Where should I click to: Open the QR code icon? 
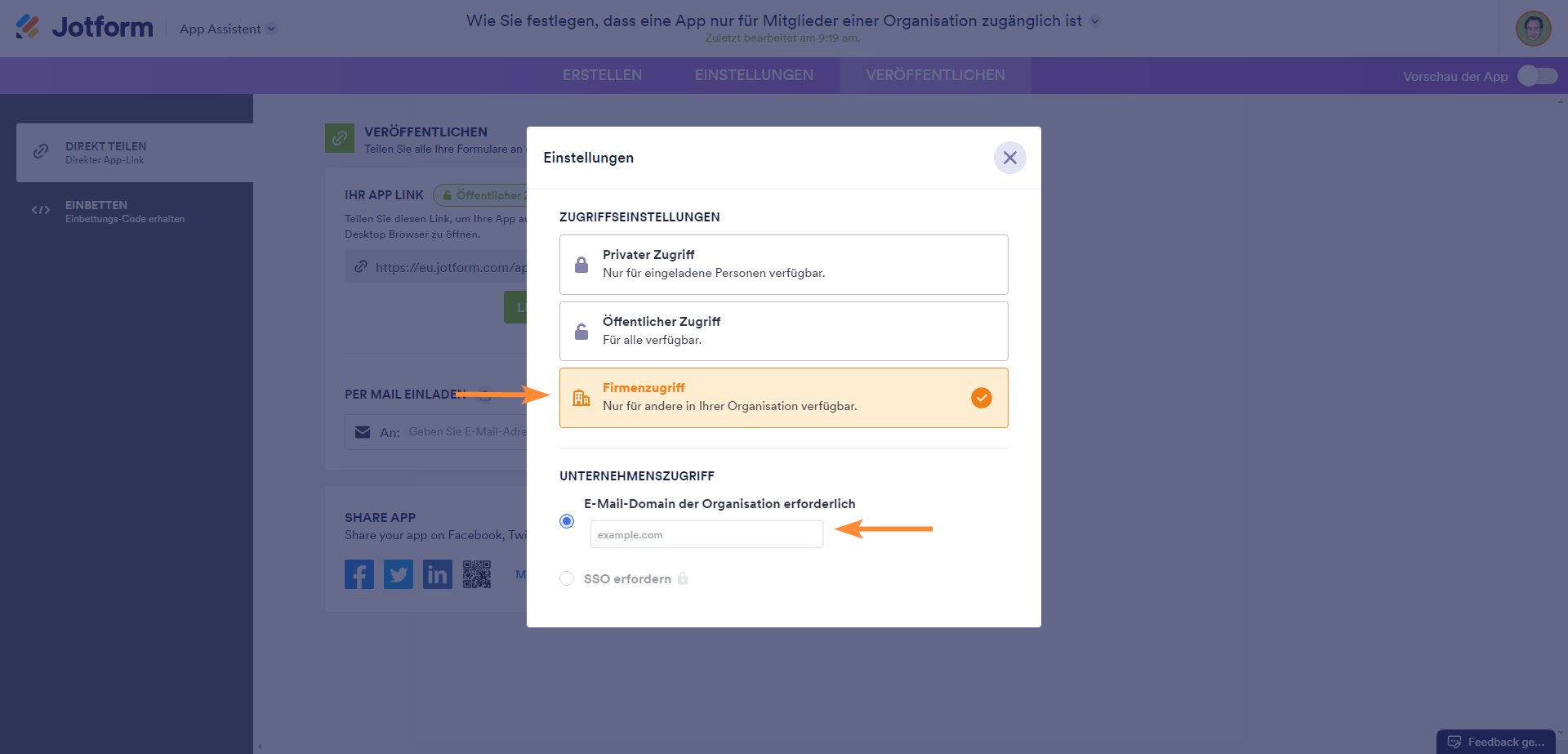click(477, 574)
